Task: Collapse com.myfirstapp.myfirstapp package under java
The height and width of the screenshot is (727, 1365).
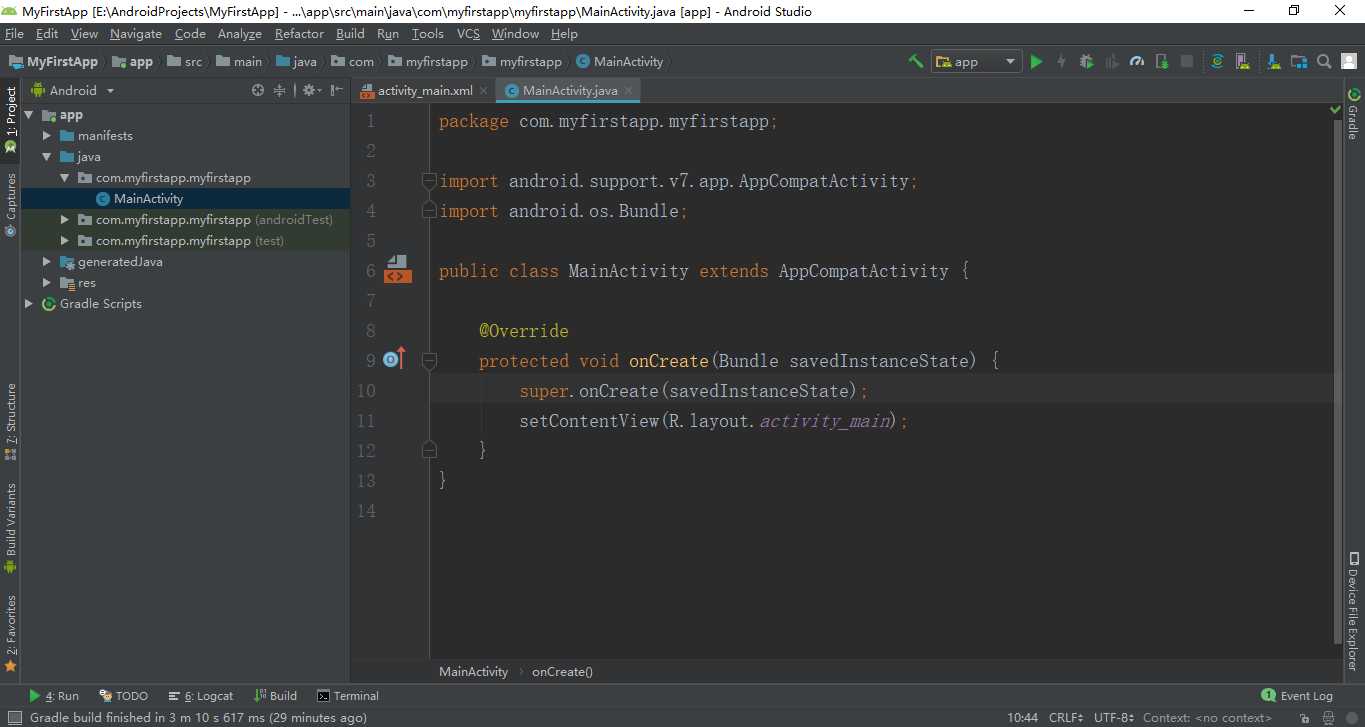Action: (65, 178)
